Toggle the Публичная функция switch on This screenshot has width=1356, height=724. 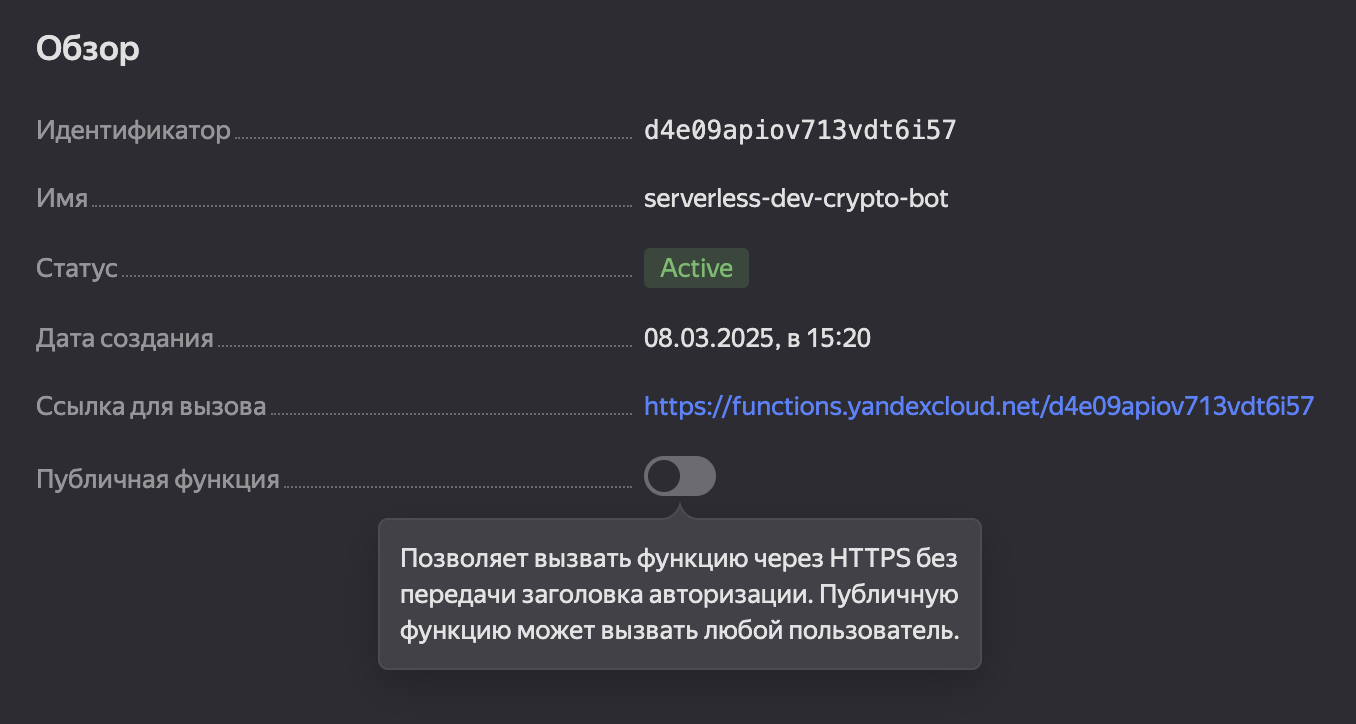click(679, 476)
